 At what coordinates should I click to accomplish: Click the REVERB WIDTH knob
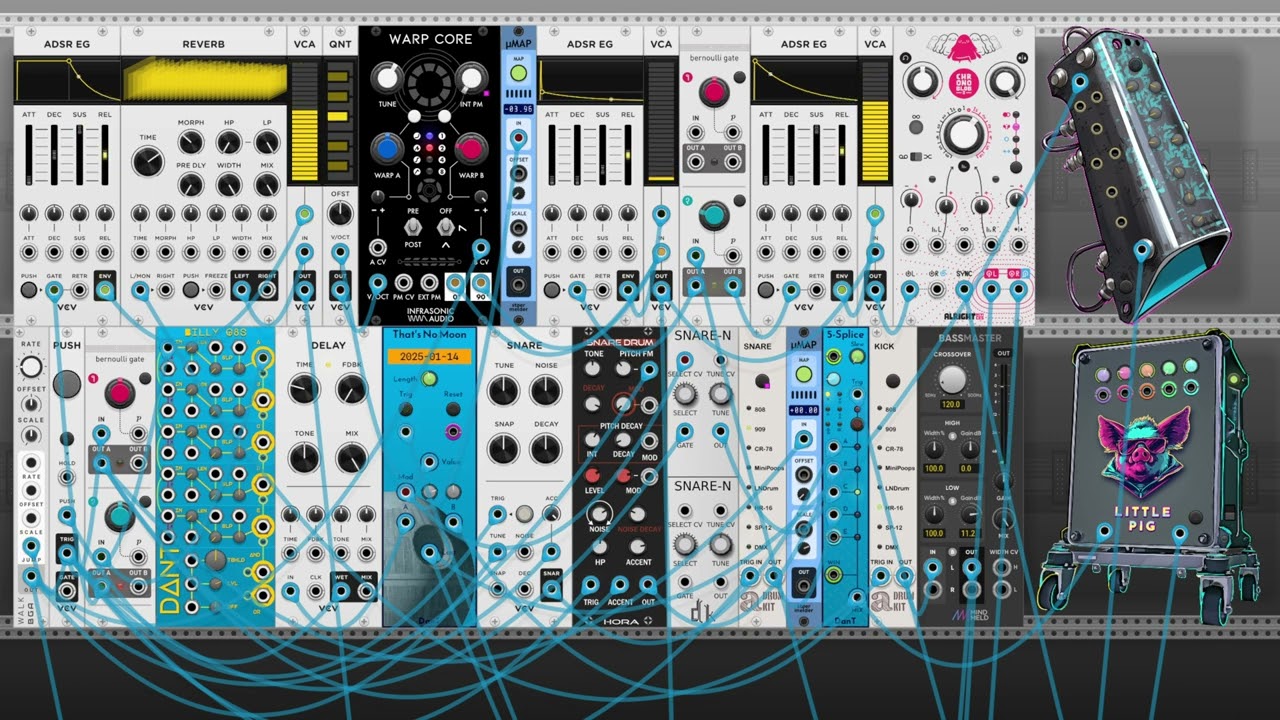point(229,185)
